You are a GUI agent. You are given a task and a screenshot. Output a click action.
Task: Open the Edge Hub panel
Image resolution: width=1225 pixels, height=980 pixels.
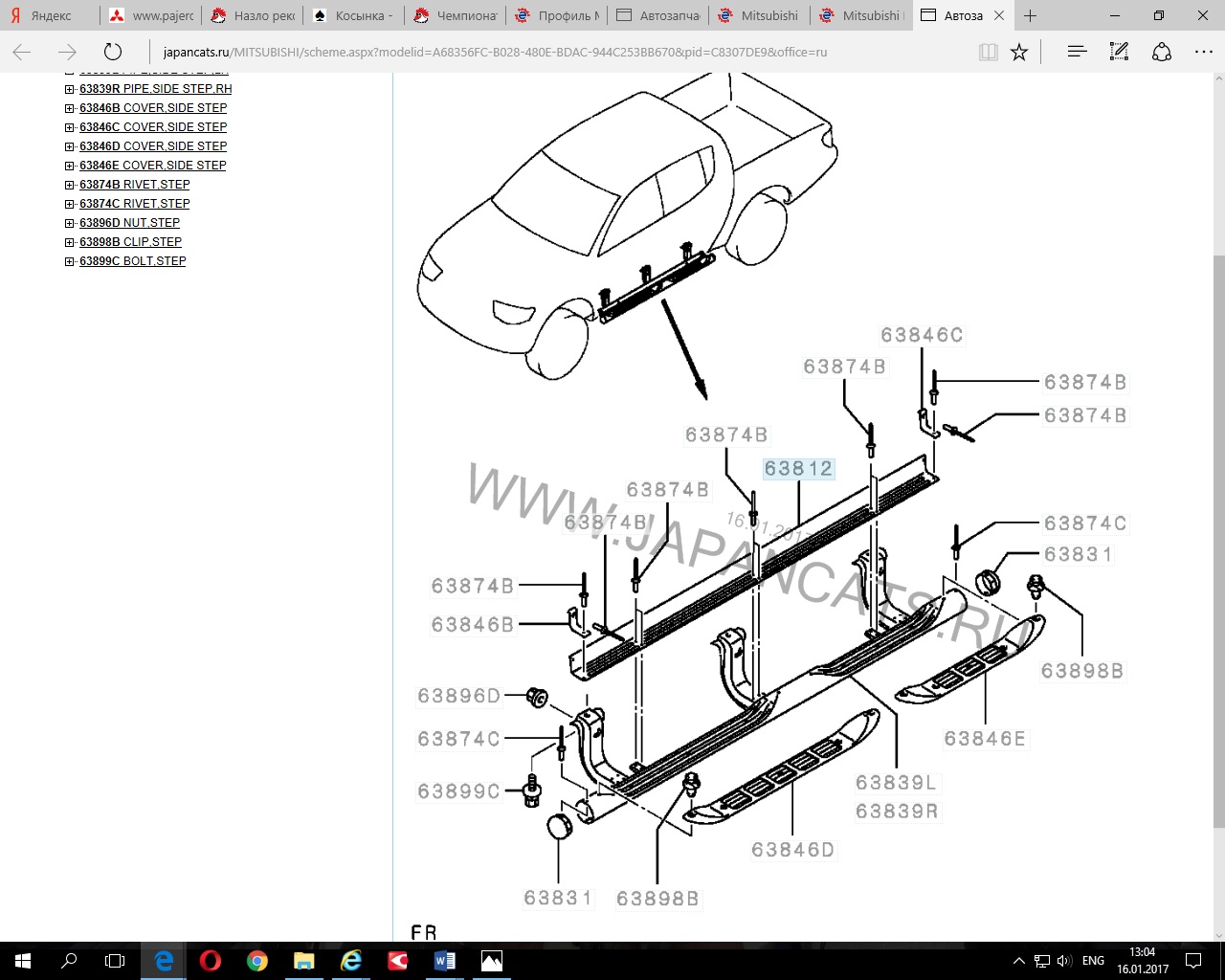click(x=1077, y=53)
